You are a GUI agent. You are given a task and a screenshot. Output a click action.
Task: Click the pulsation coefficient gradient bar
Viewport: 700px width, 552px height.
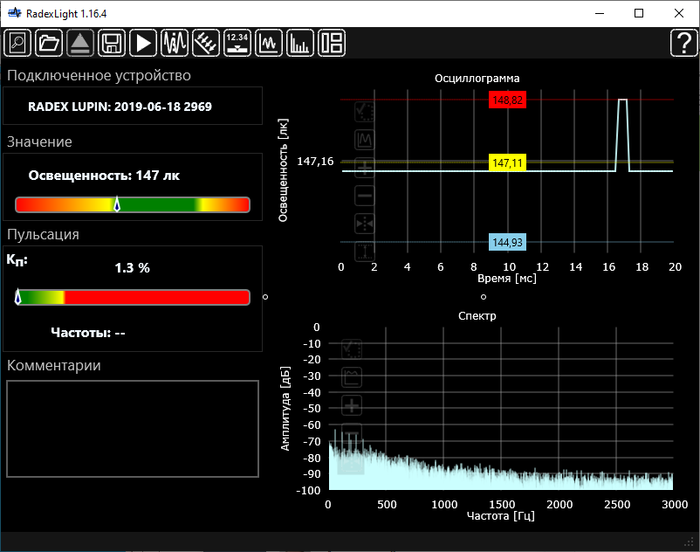(x=132, y=297)
